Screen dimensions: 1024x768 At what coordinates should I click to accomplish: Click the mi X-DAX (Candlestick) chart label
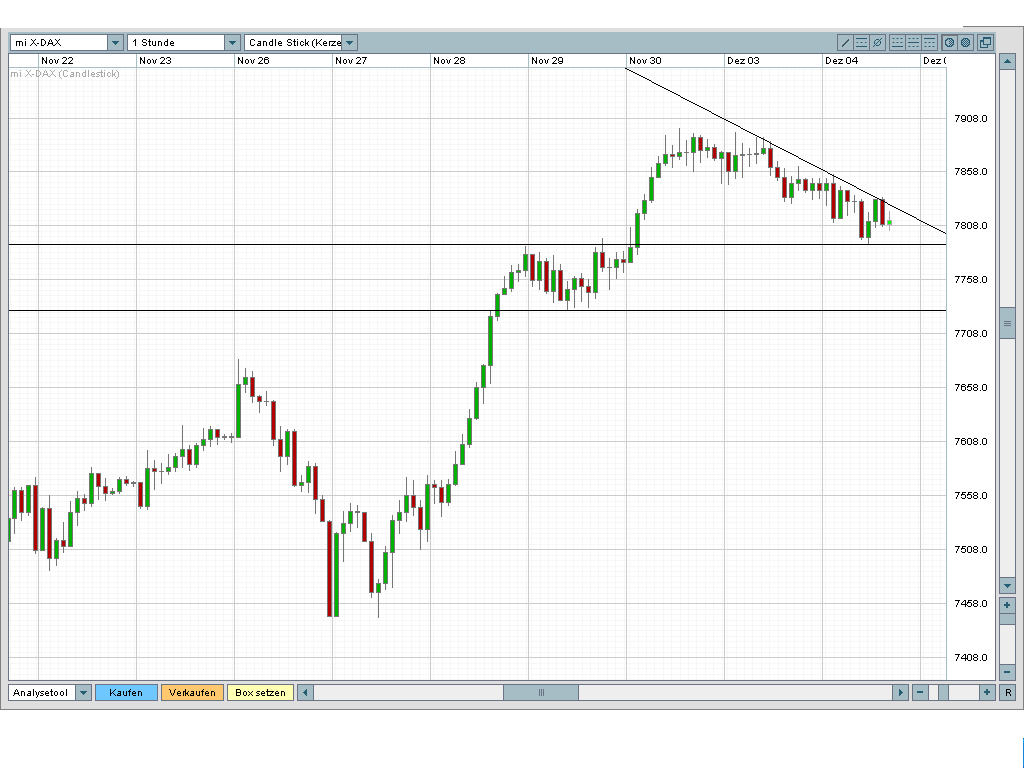click(x=65, y=74)
